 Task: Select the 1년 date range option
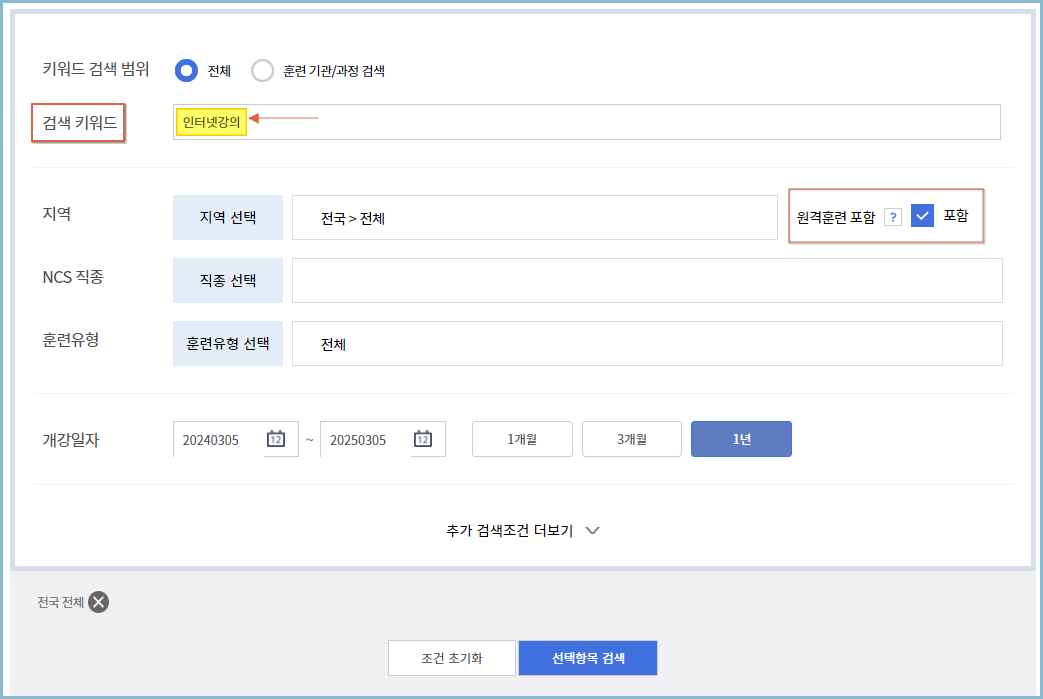741,439
